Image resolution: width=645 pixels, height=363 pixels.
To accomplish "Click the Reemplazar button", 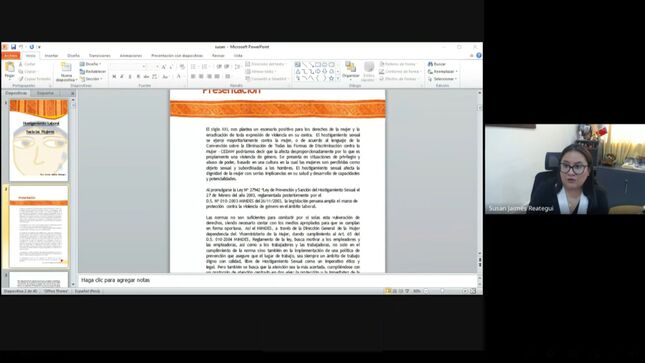I will coord(443,72).
